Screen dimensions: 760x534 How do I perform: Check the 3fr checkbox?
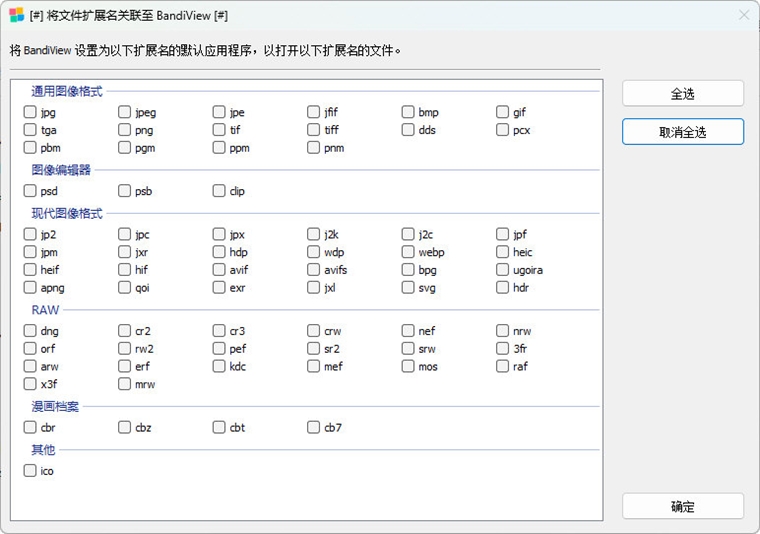coord(503,348)
